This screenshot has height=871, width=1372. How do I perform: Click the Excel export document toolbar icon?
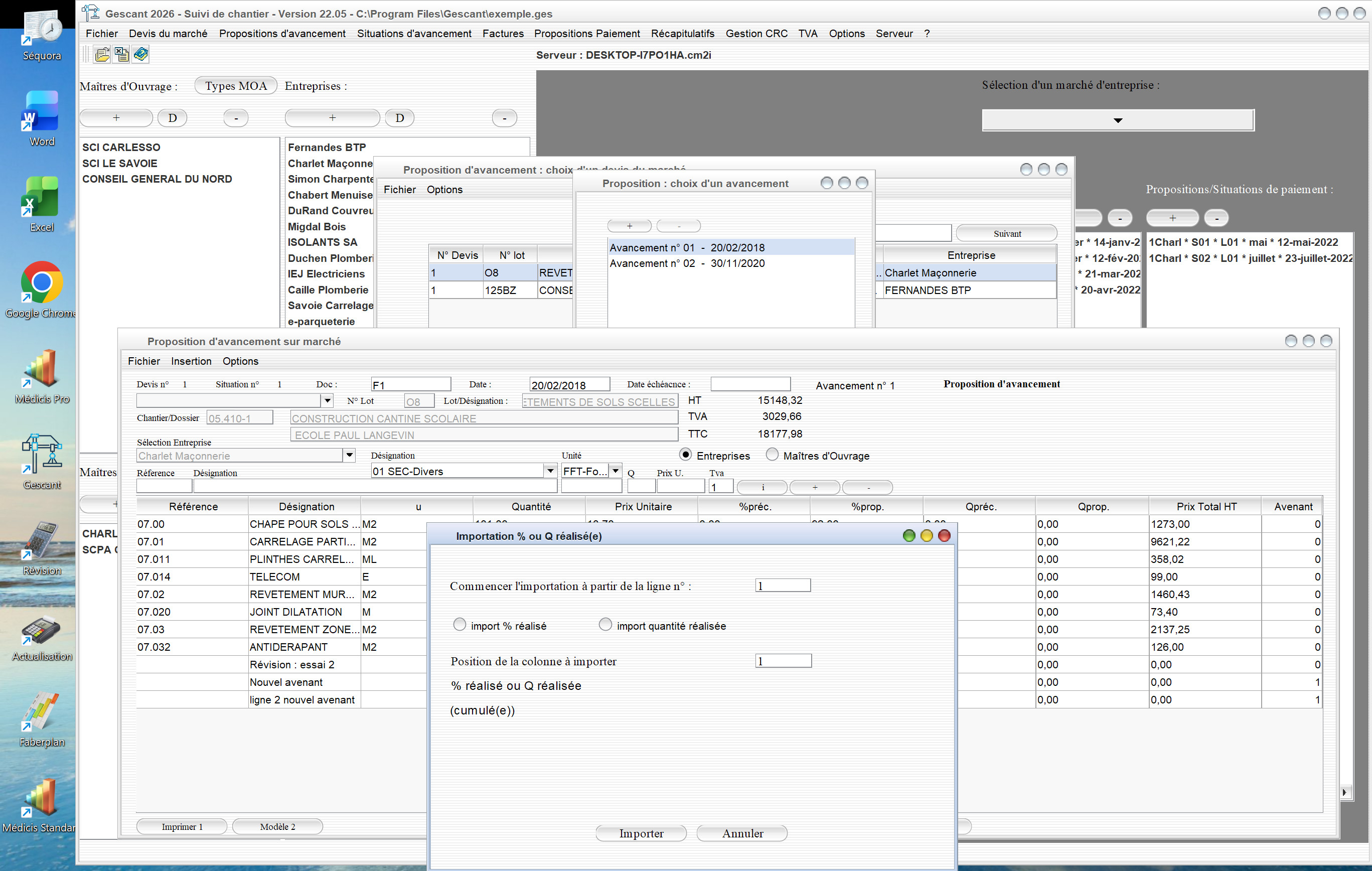121,55
